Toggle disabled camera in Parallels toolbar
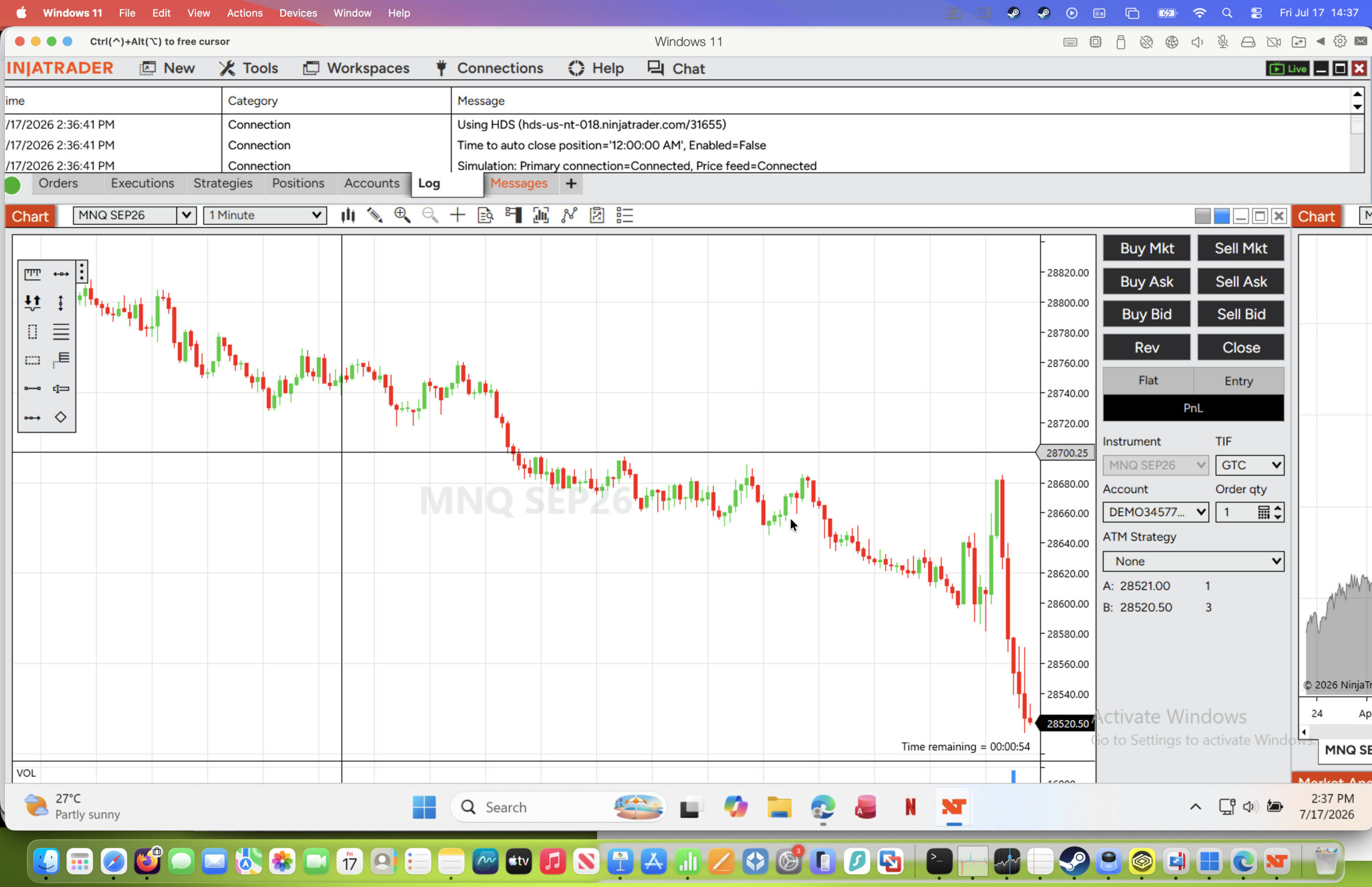 pyautogui.click(x=1273, y=42)
